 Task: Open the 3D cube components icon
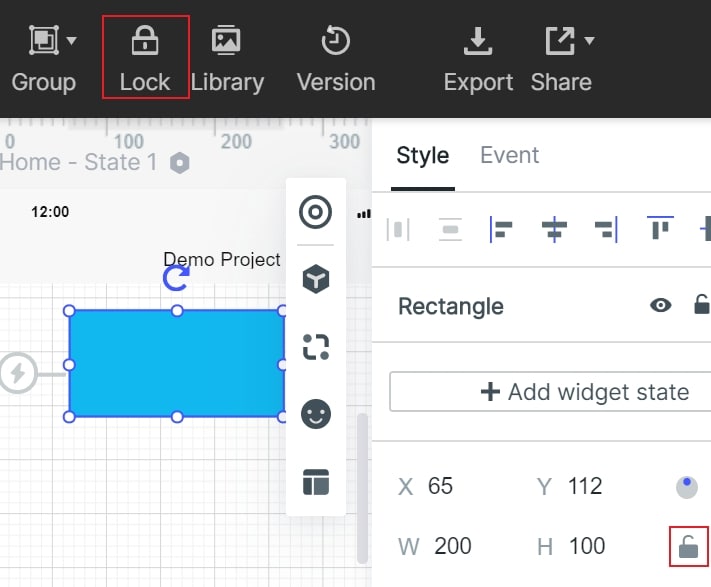(316, 279)
